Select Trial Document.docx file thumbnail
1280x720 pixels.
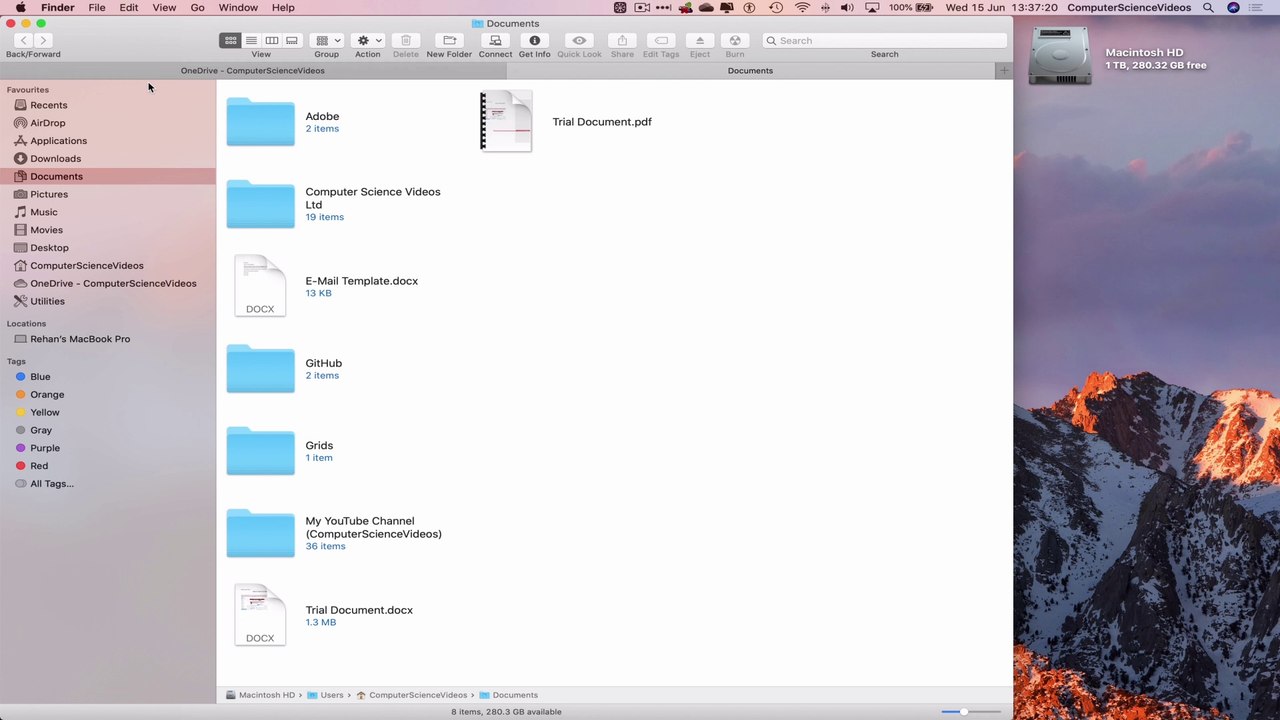pyautogui.click(x=260, y=615)
